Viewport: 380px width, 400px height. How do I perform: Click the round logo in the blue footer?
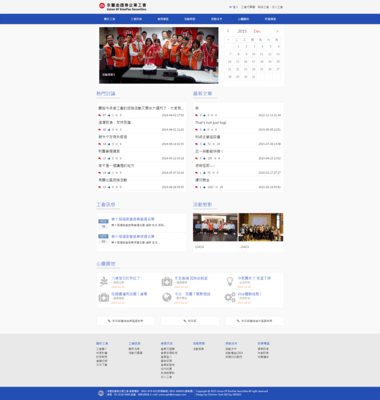tap(101, 393)
